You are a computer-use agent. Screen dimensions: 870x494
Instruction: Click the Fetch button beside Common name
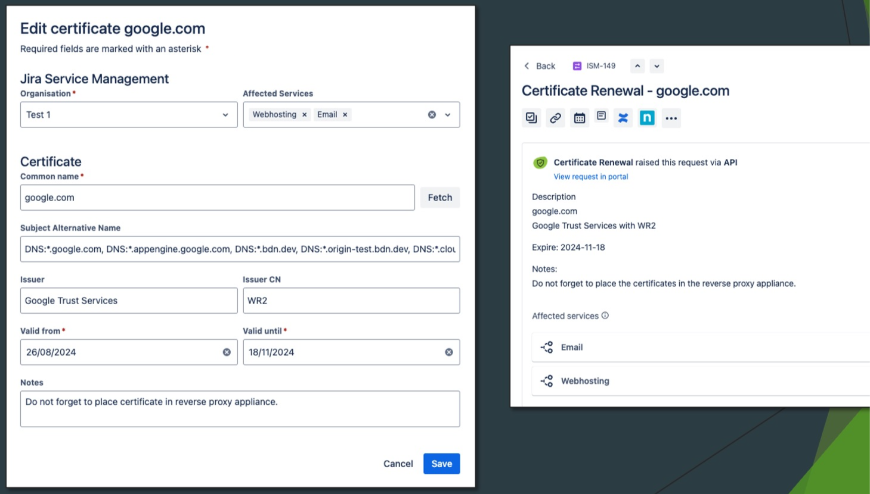point(440,198)
